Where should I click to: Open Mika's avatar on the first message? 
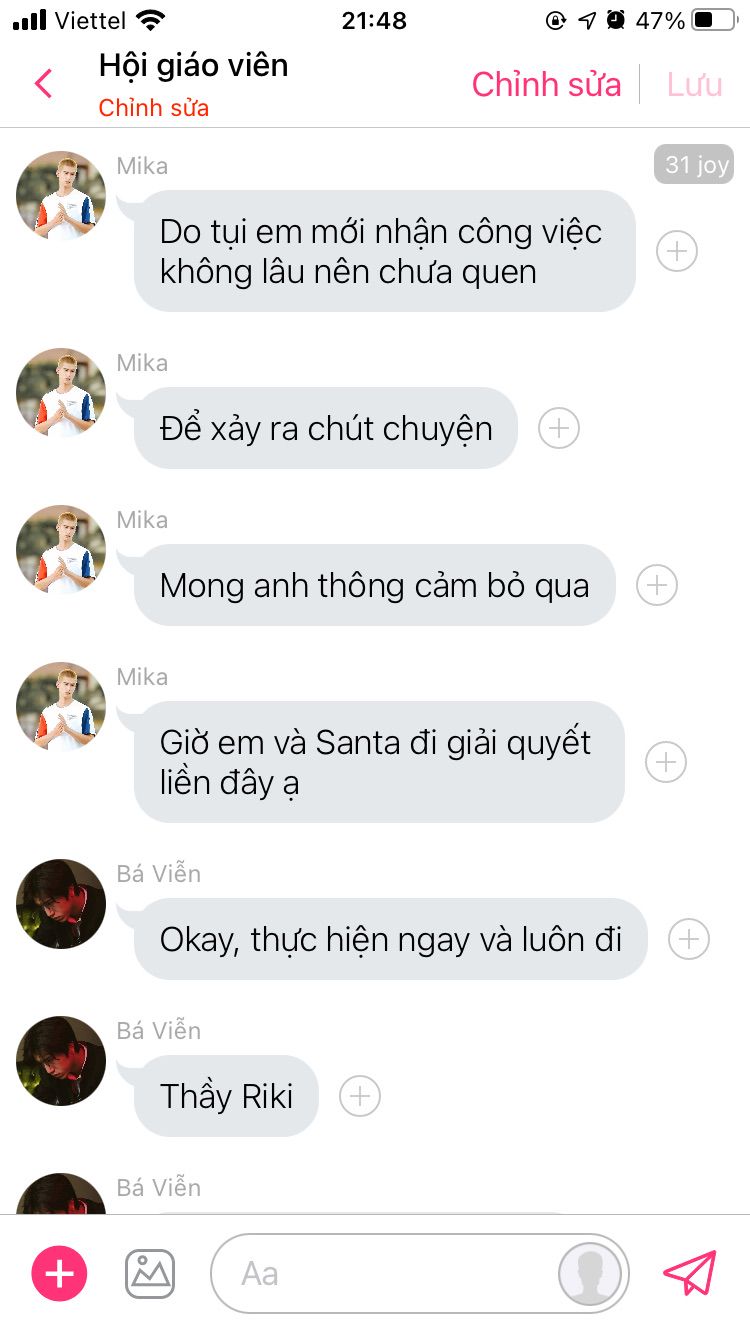(x=61, y=196)
